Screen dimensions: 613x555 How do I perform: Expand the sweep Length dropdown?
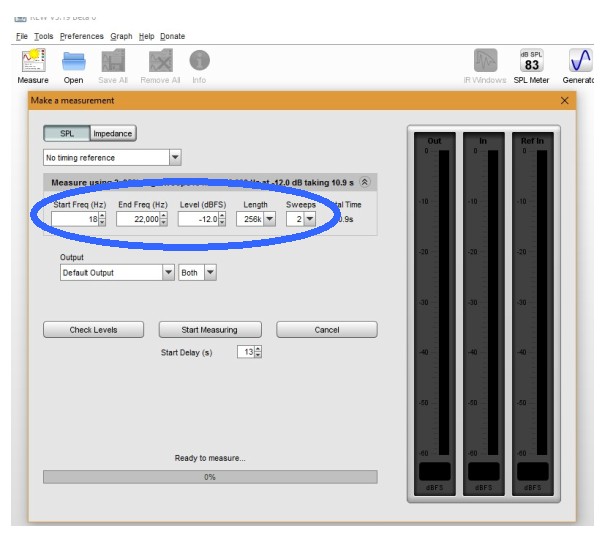coord(269,219)
